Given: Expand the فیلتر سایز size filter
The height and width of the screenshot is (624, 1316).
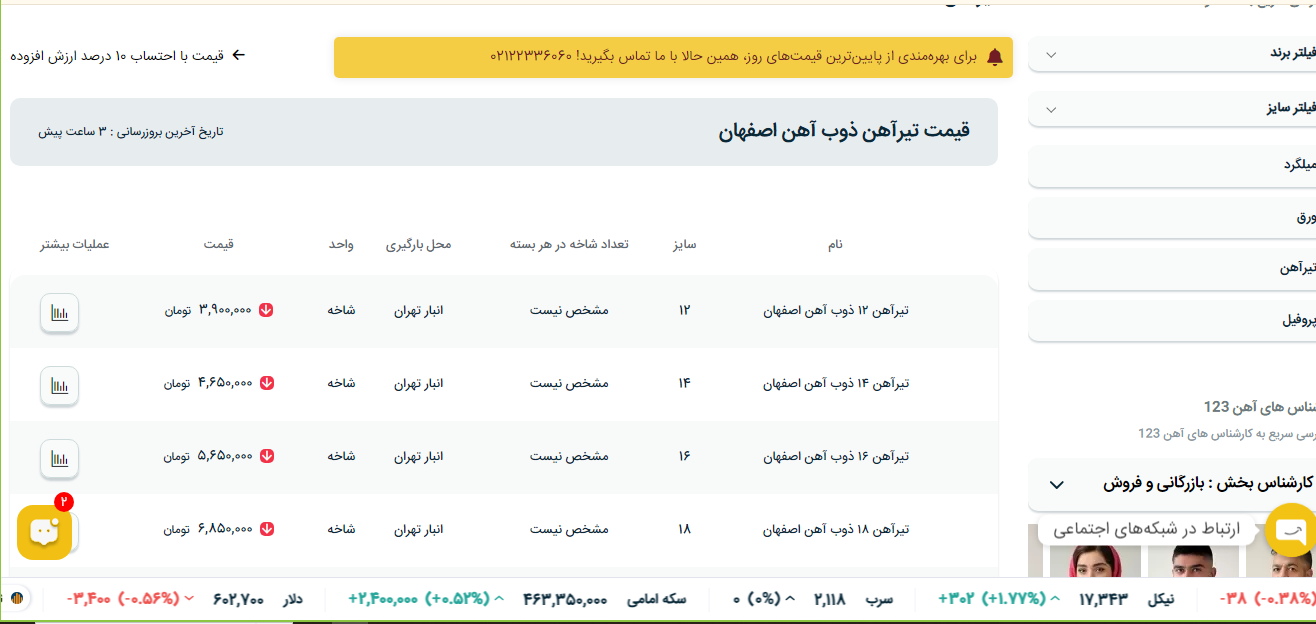Looking at the screenshot, I should (x=1172, y=108).
